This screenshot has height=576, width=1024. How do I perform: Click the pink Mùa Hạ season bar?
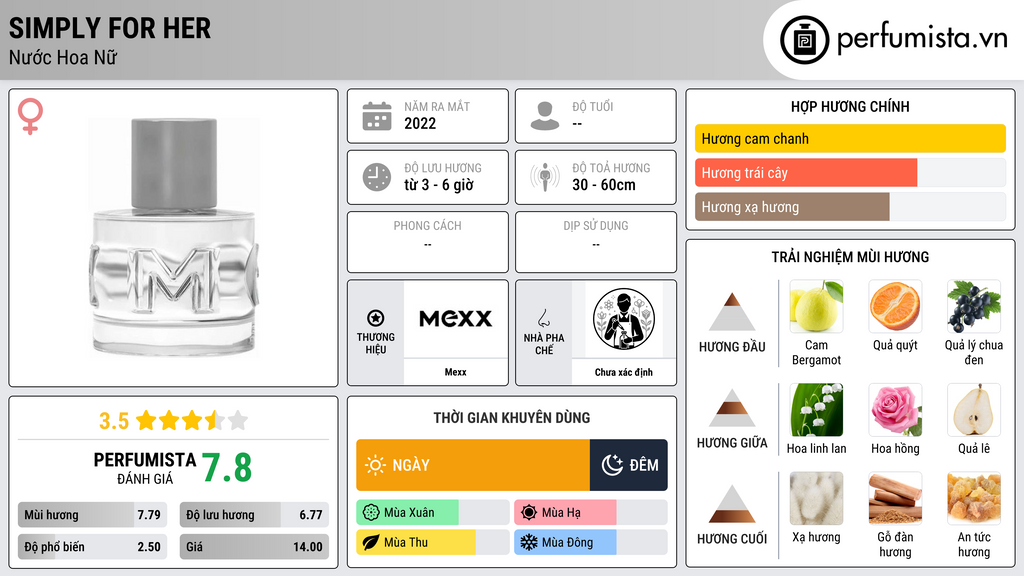point(565,512)
